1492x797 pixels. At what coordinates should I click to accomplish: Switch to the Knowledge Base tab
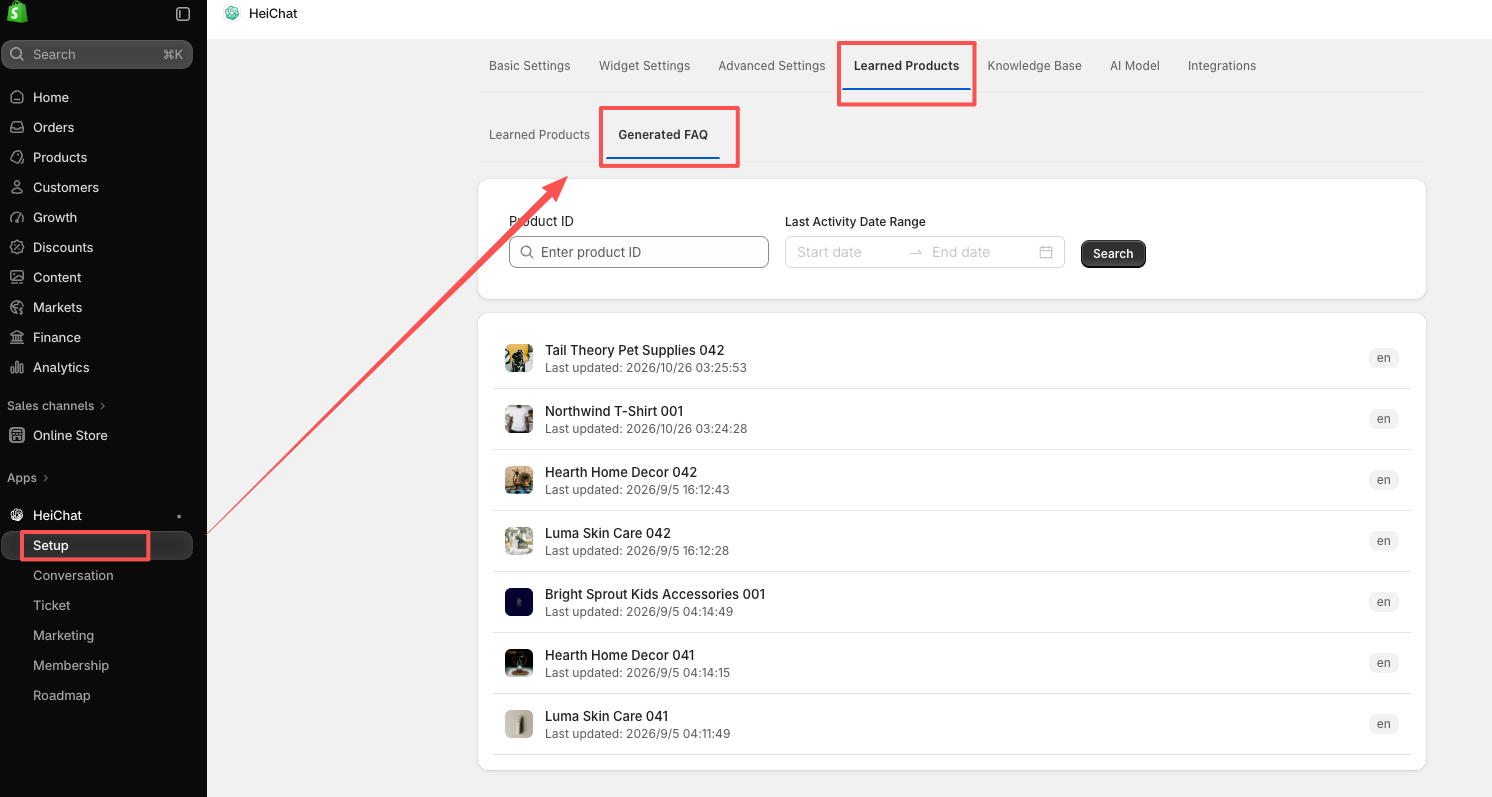[1034, 66]
